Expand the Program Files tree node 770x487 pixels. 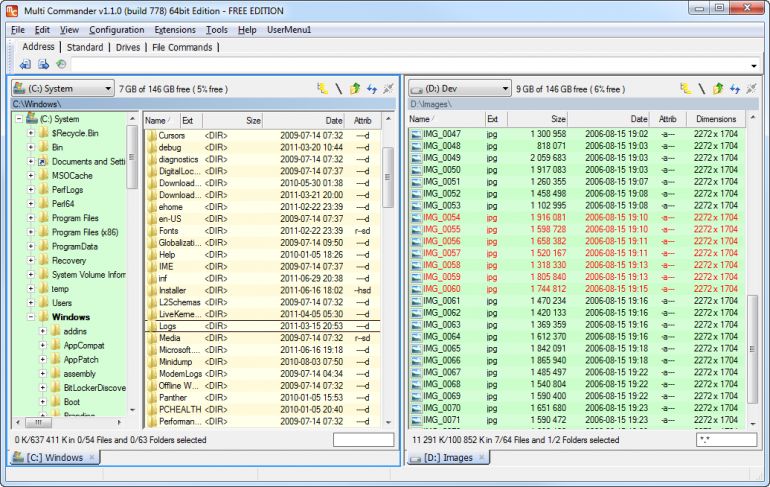click(x=31, y=218)
